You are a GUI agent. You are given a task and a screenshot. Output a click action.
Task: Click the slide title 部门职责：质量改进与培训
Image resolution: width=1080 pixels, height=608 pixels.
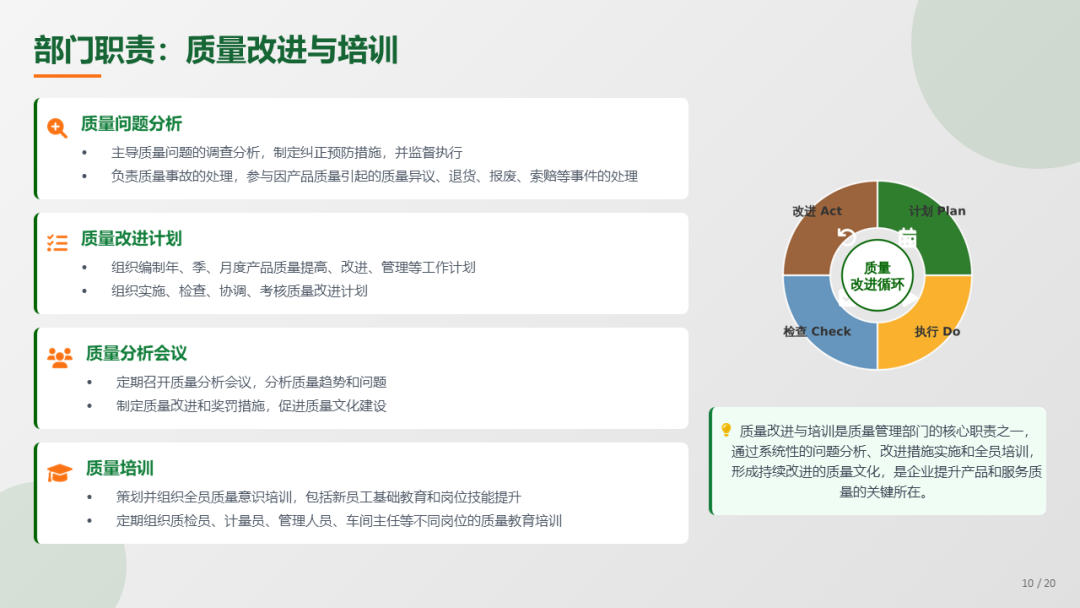tap(216, 50)
